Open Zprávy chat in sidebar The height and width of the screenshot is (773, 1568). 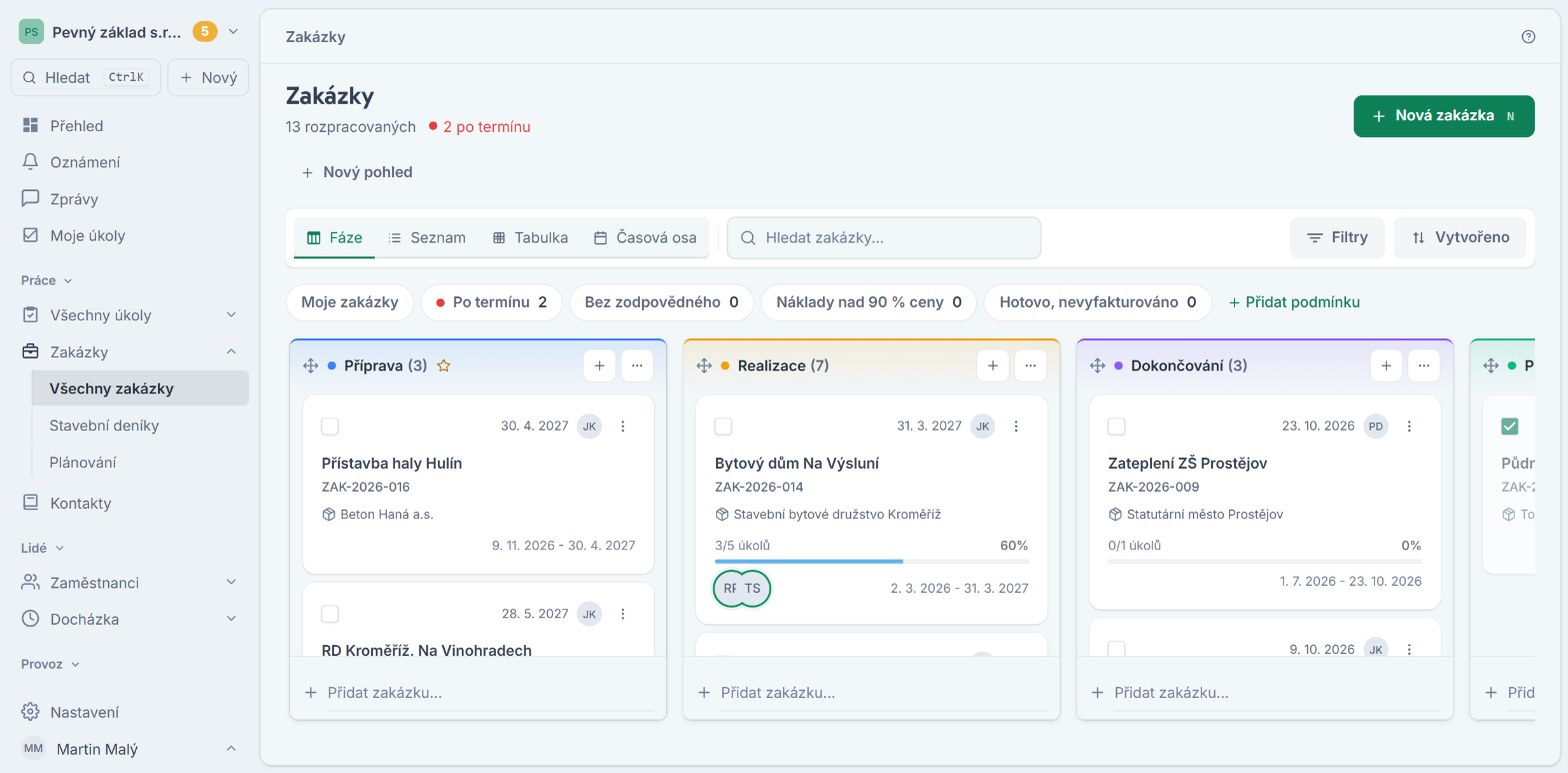pyautogui.click(x=130, y=199)
